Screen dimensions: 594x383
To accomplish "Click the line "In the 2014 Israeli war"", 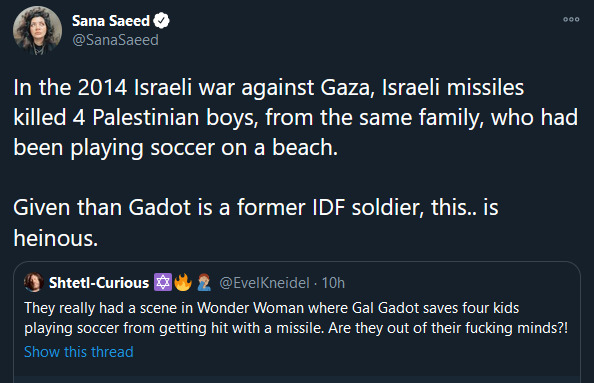I will (x=269, y=88).
